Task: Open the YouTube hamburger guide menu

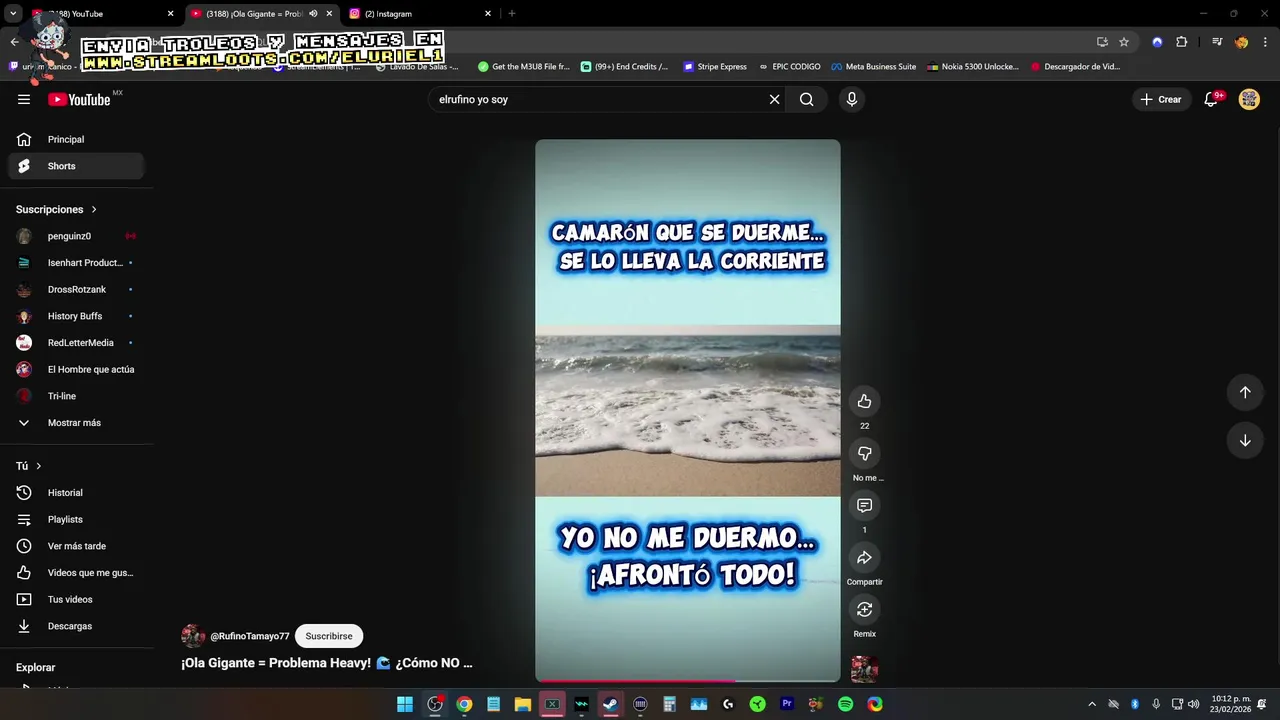Action: [x=24, y=99]
